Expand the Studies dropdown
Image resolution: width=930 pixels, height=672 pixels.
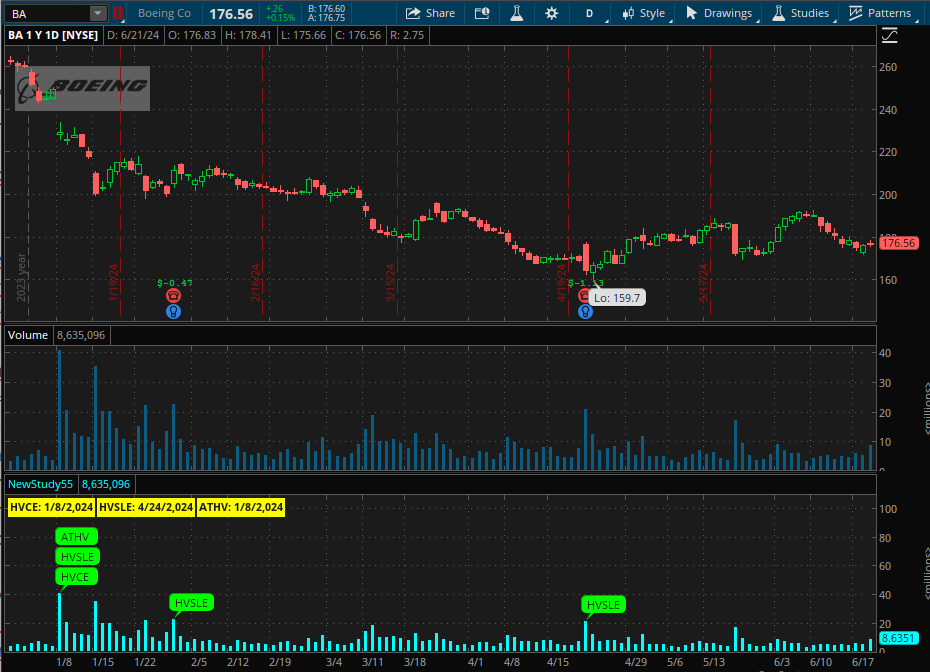pyautogui.click(x=800, y=13)
